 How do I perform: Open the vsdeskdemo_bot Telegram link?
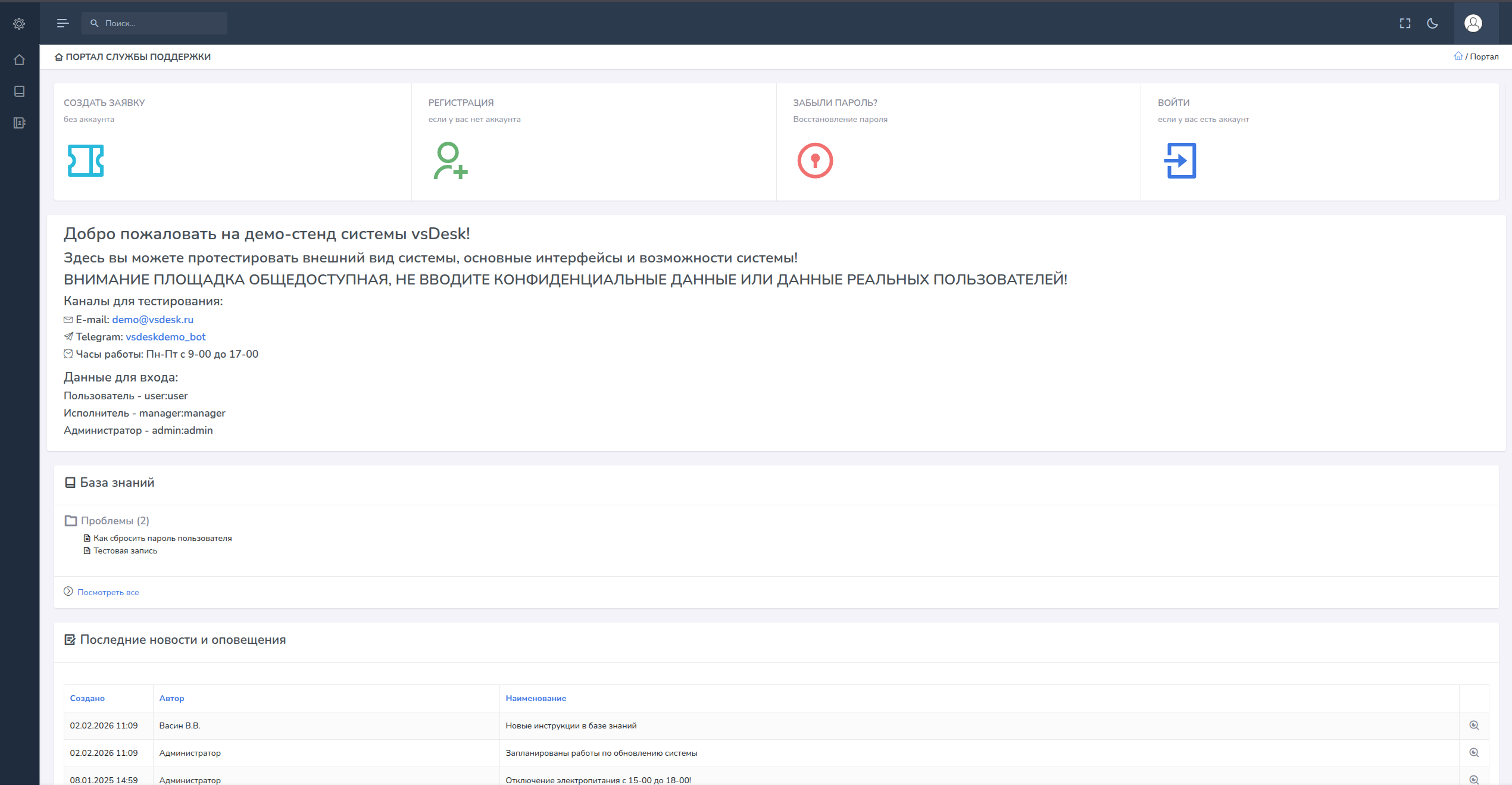(x=165, y=337)
